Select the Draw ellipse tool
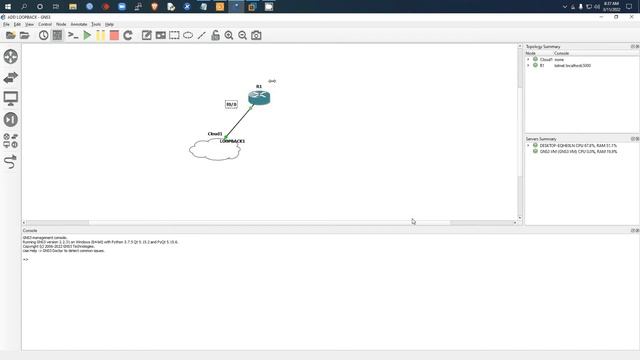 [188, 36]
